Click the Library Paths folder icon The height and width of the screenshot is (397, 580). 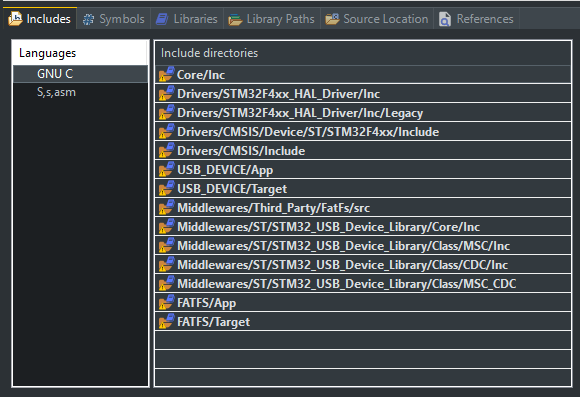tap(235, 19)
